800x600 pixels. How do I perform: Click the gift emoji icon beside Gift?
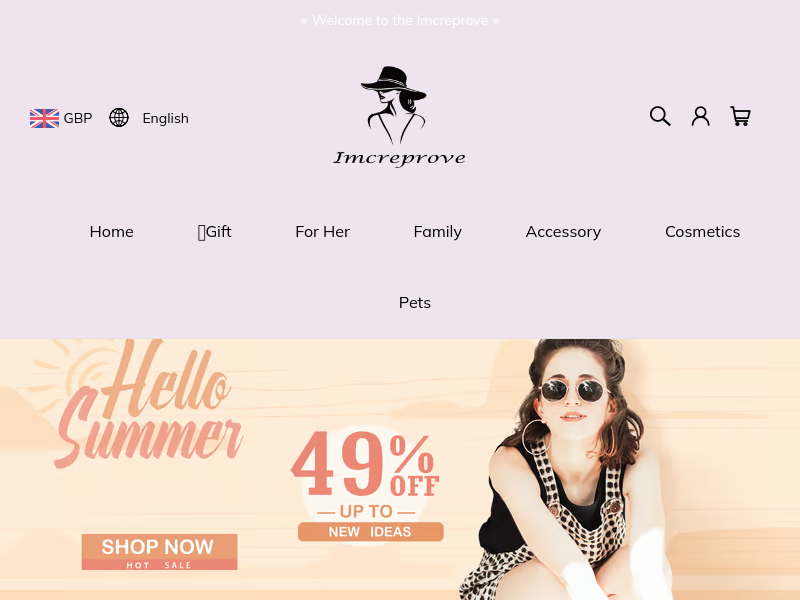tap(202, 232)
